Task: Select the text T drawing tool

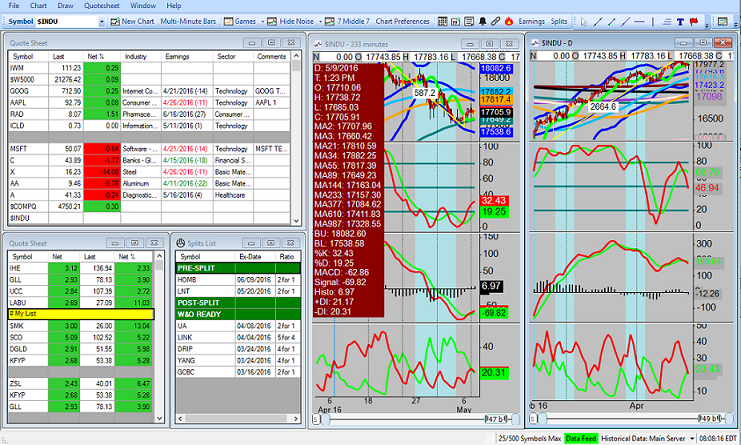Action: (680, 22)
